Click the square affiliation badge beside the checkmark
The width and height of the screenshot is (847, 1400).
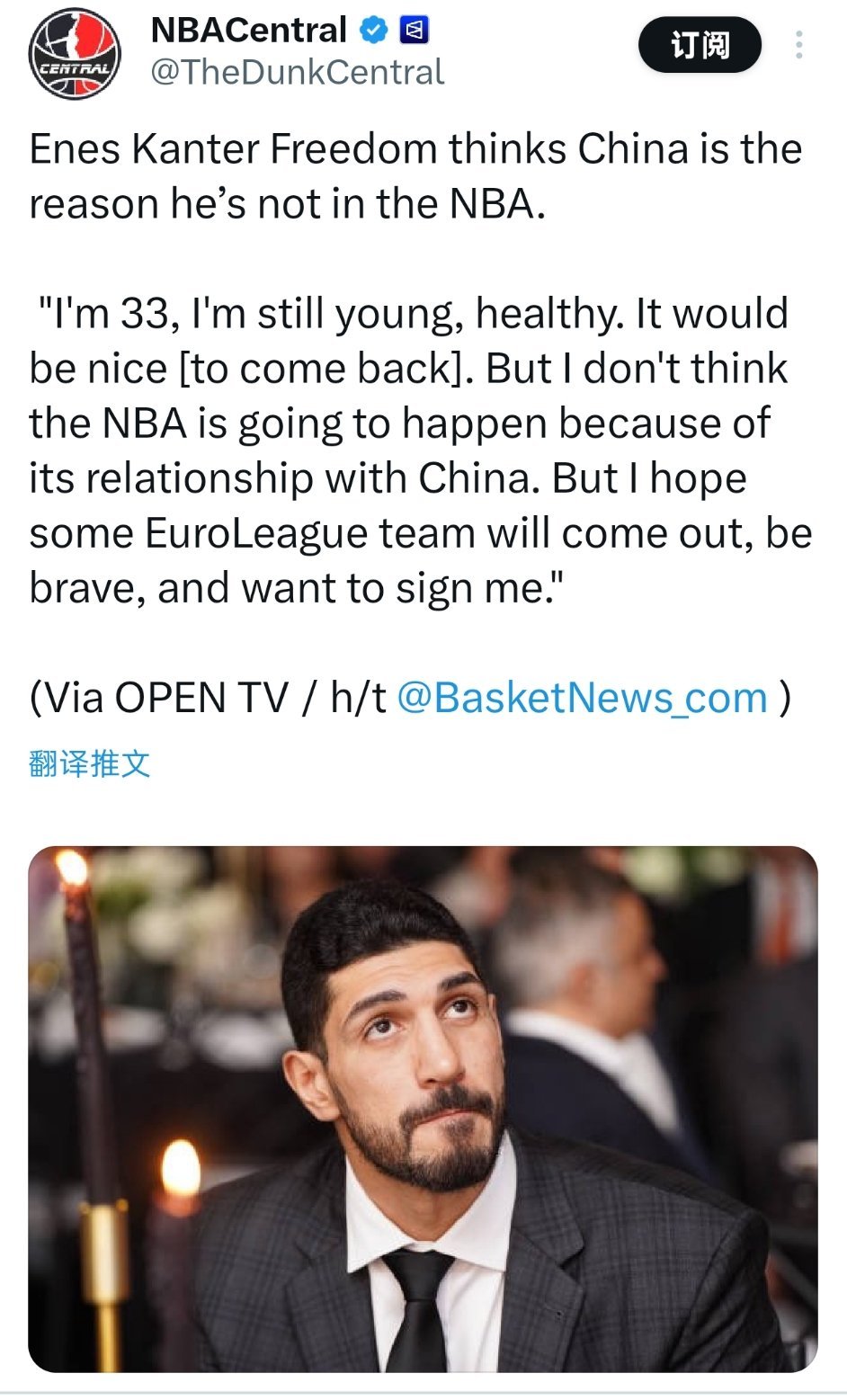pos(414,30)
